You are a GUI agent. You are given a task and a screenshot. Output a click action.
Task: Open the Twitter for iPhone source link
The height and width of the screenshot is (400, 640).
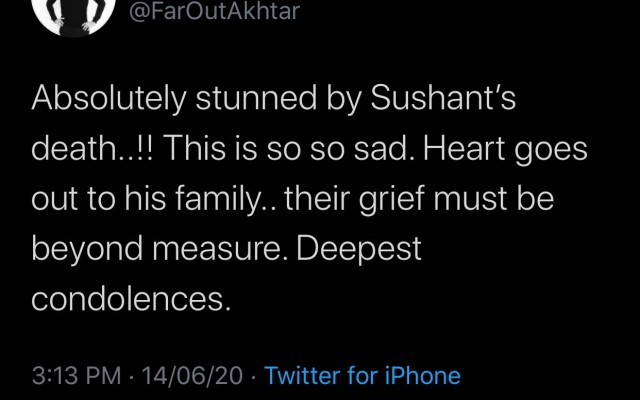[x=363, y=376]
